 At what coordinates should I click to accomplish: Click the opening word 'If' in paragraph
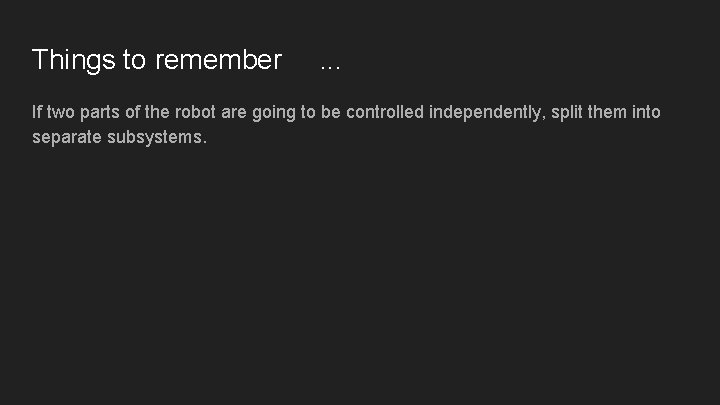pyautogui.click(x=37, y=112)
